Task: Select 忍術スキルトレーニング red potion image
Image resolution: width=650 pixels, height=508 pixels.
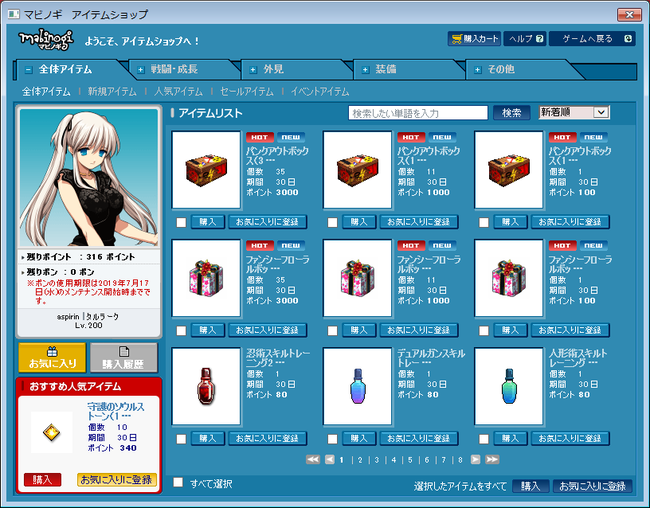Action: [x=206, y=386]
